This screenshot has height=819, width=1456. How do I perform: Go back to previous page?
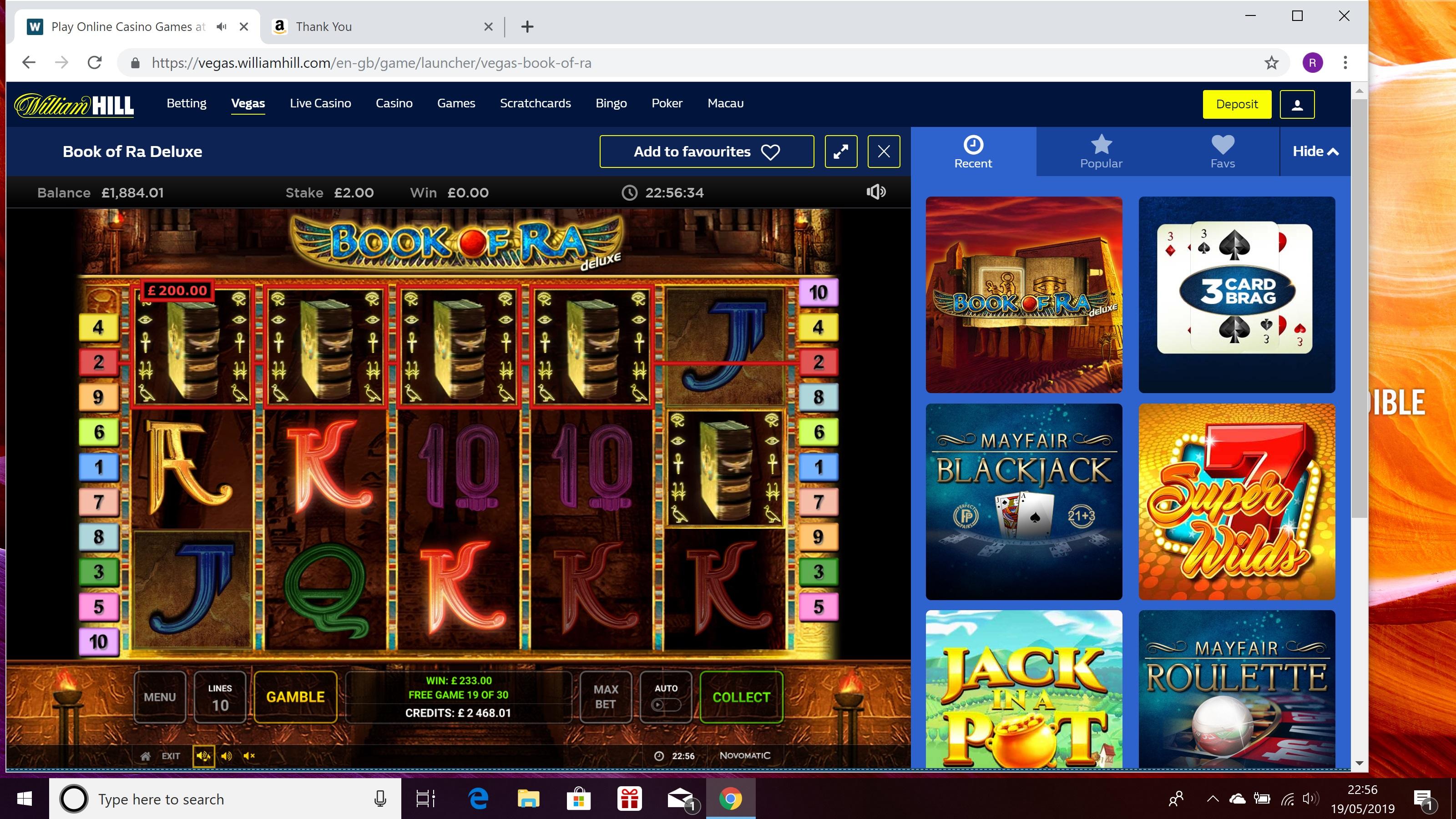click(x=29, y=63)
